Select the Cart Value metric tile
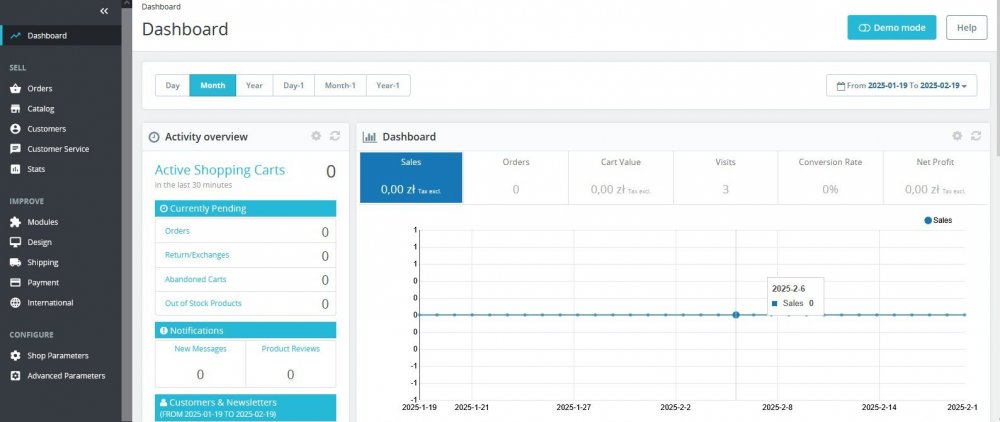This screenshot has width=1000, height=422. pyautogui.click(x=621, y=177)
